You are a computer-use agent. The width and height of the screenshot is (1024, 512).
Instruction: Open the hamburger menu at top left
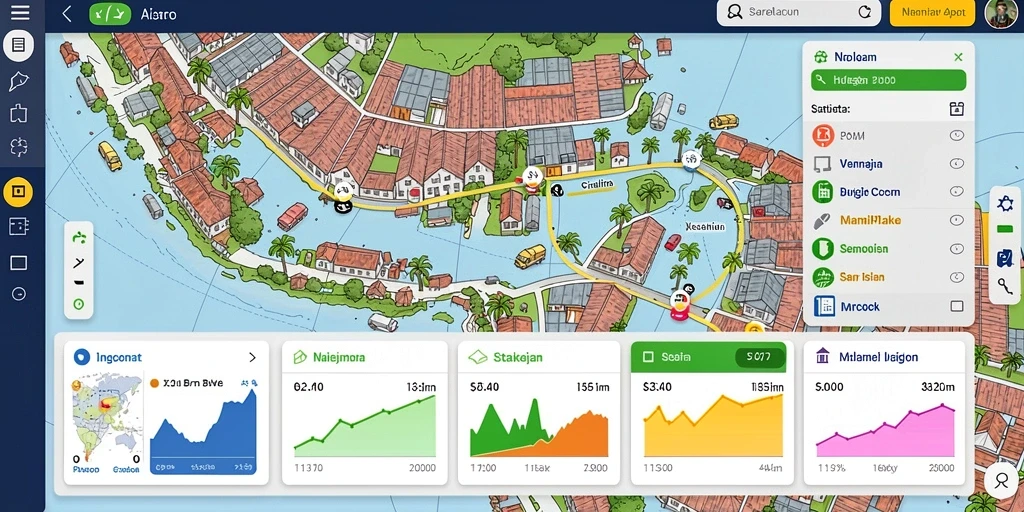point(20,12)
